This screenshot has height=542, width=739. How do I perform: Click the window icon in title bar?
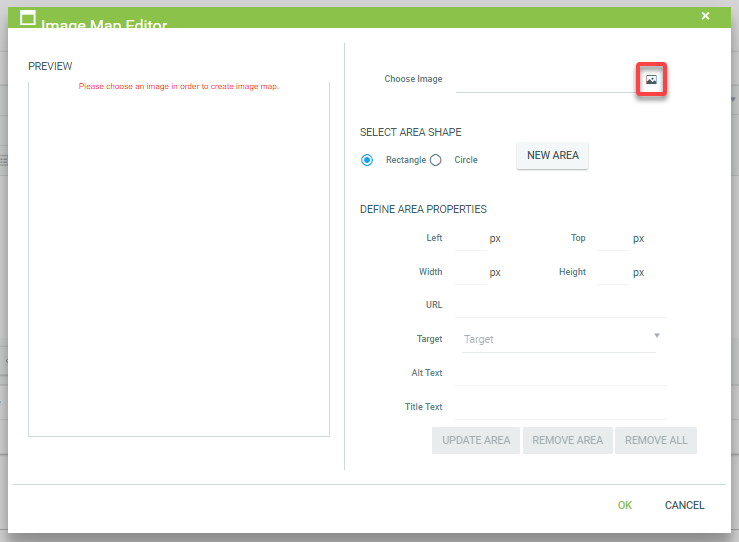click(28, 18)
